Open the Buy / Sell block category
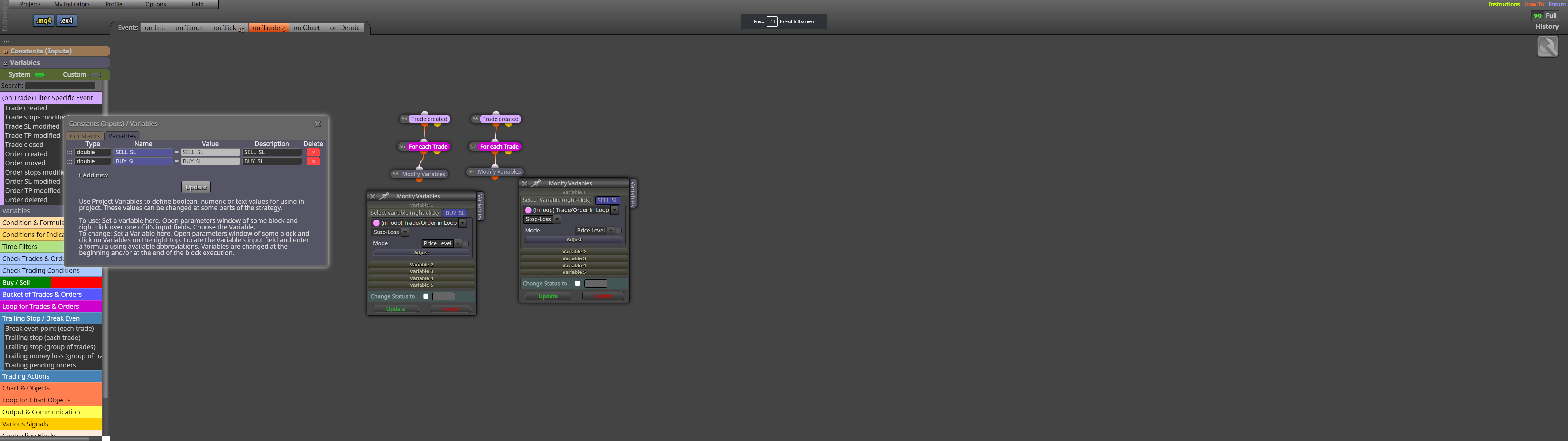This screenshot has height=441, width=1568. tap(51, 283)
